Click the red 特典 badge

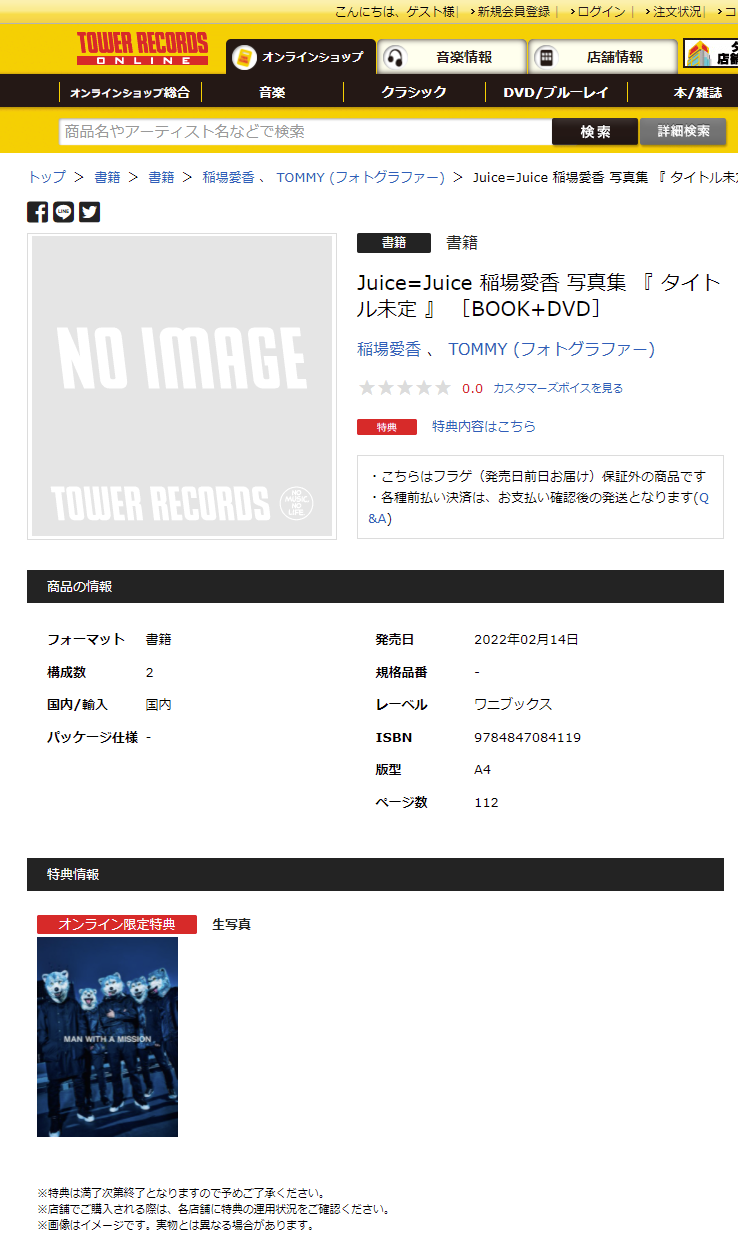387,427
